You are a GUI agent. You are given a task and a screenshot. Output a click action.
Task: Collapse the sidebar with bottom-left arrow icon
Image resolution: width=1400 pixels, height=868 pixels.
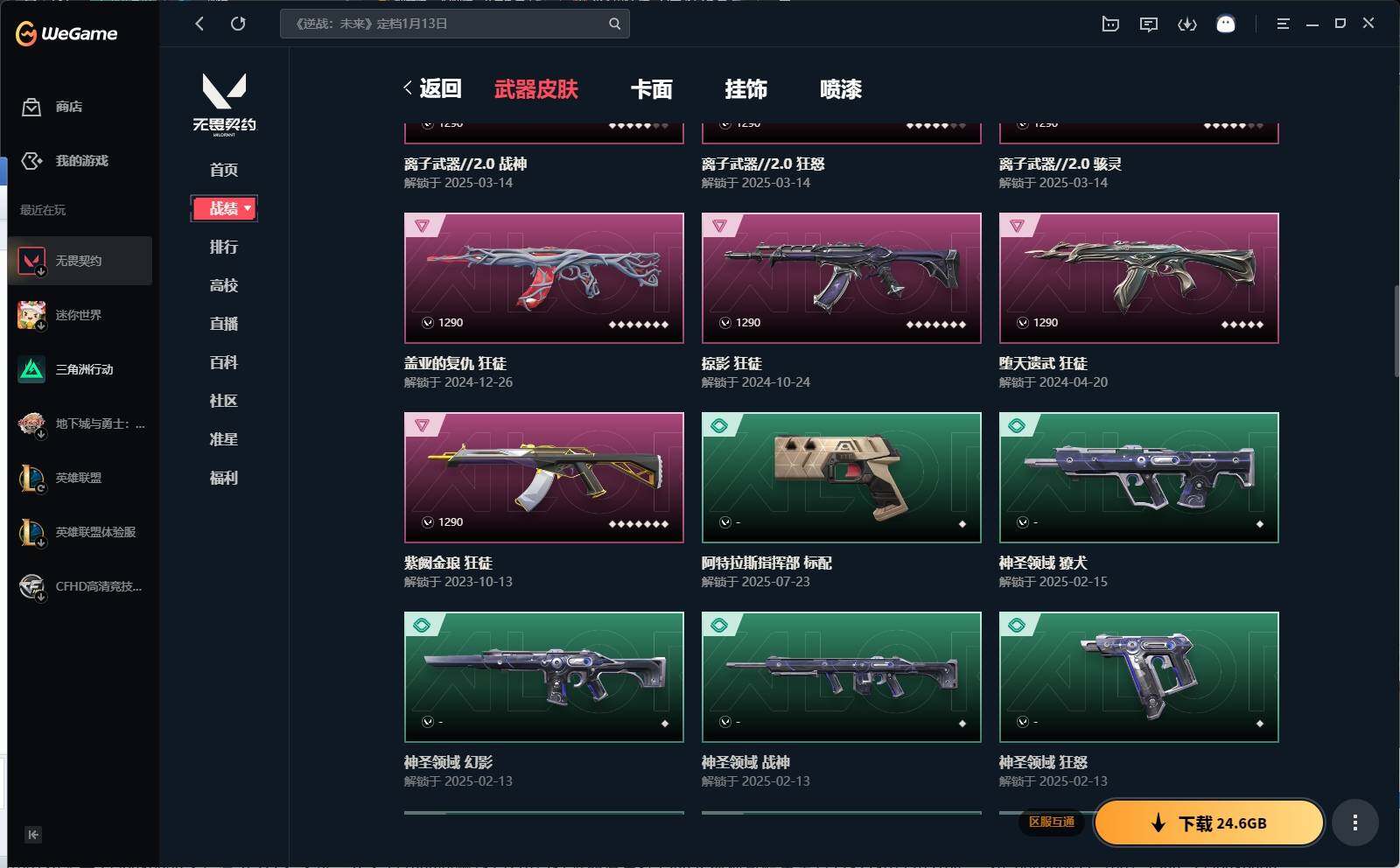click(x=33, y=835)
